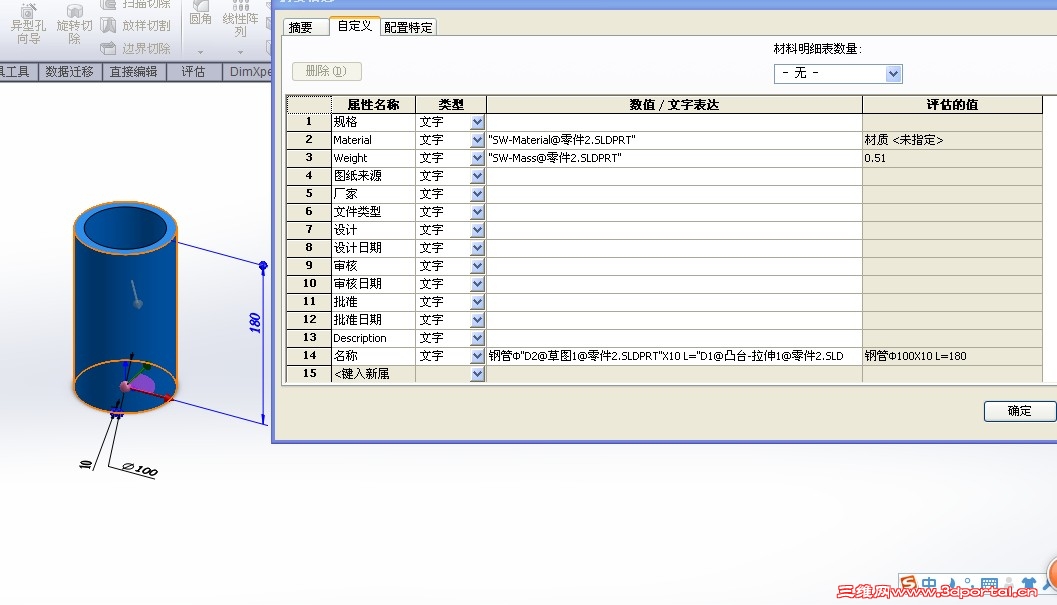Open type dropdown for 设计 row
The image size is (1057, 605).
point(477,230)
